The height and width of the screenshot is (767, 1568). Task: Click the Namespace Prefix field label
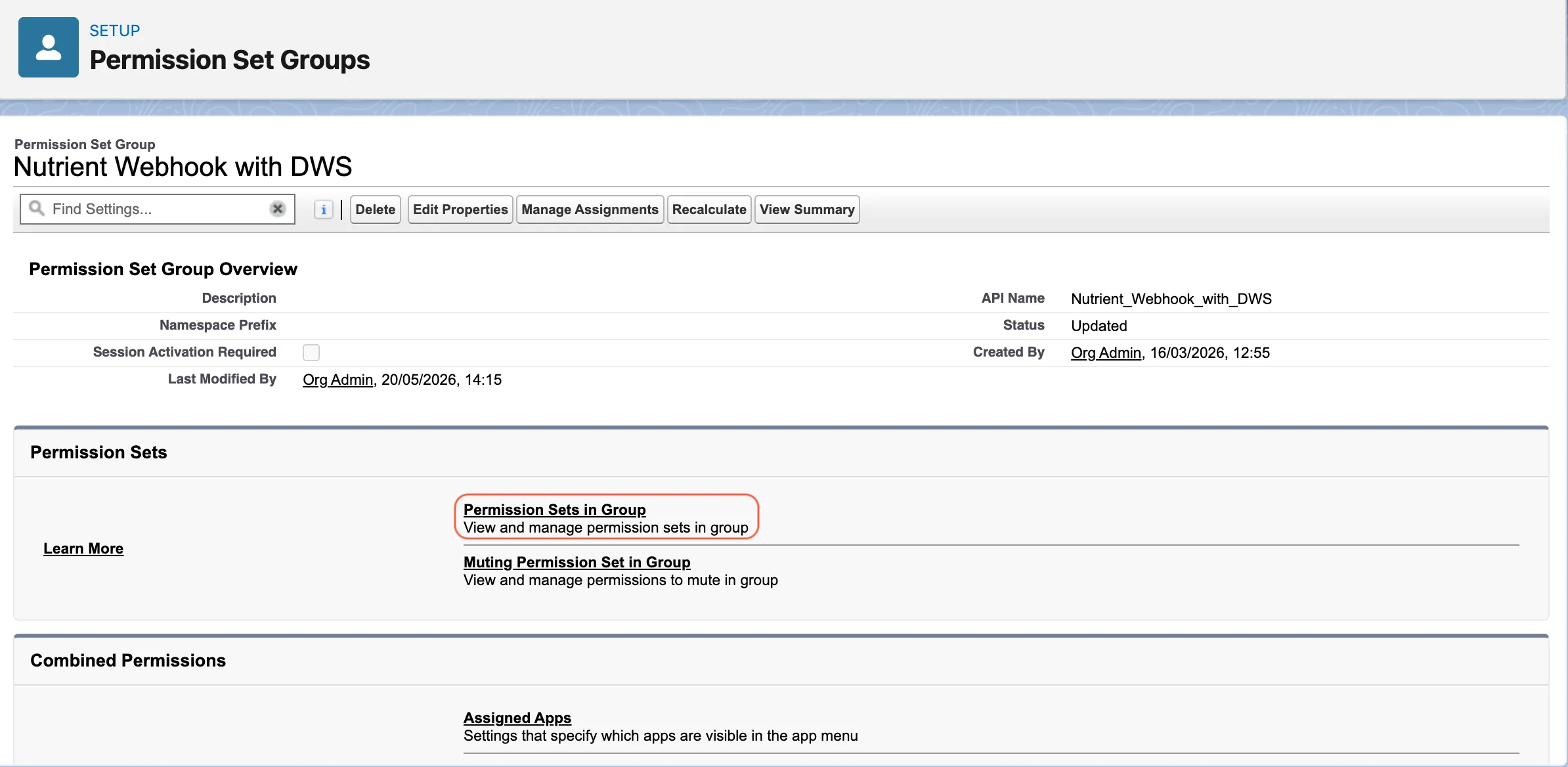click(x=218, y=325)
